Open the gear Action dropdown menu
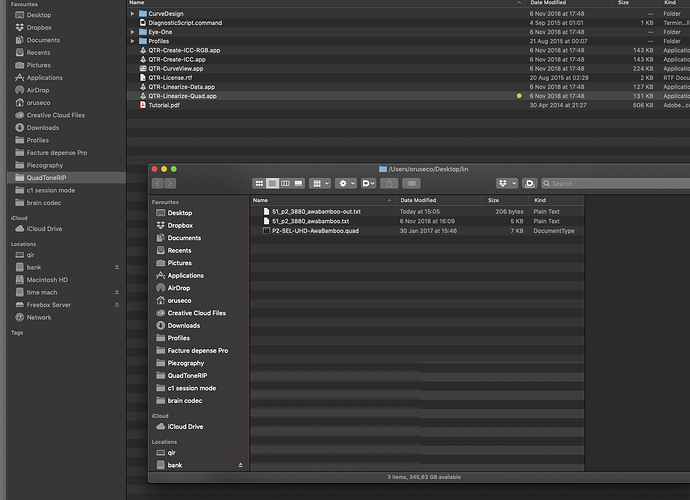 tap(346, 184)
